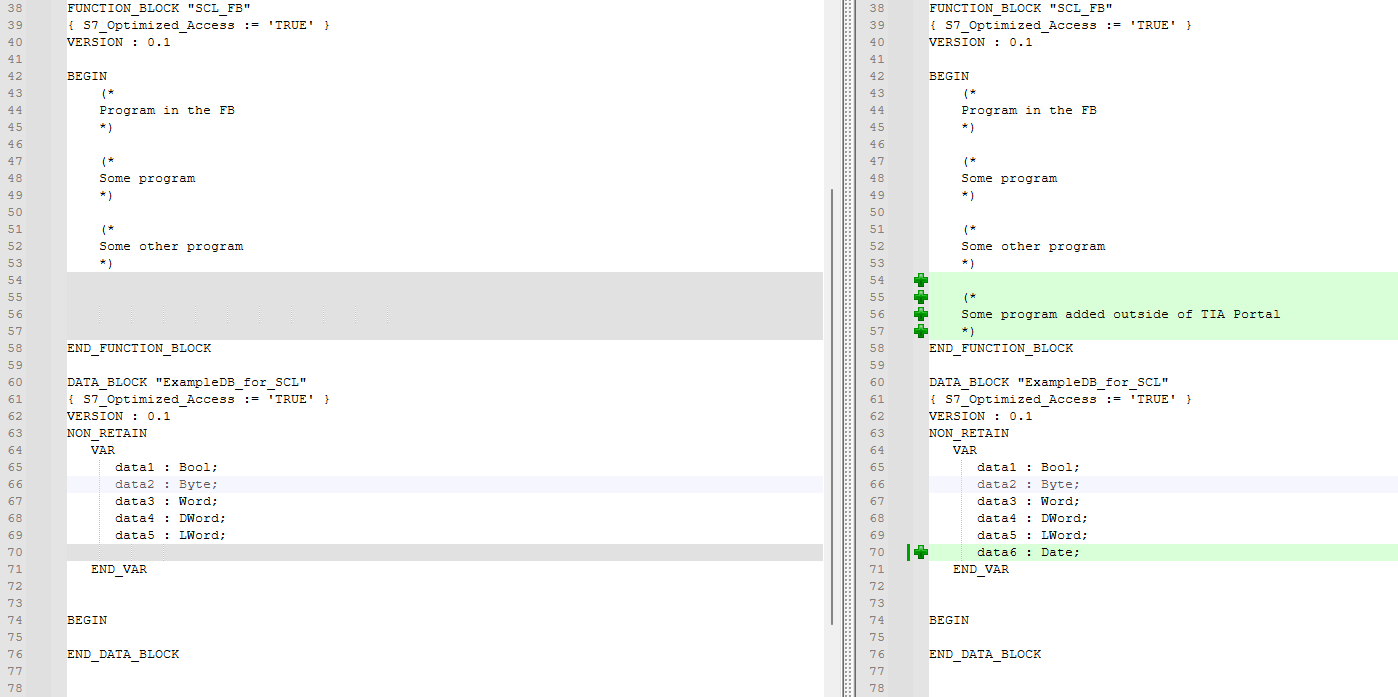
Task: Click NON_RETAIN in the right pane
Action: (x=968, y=433)
